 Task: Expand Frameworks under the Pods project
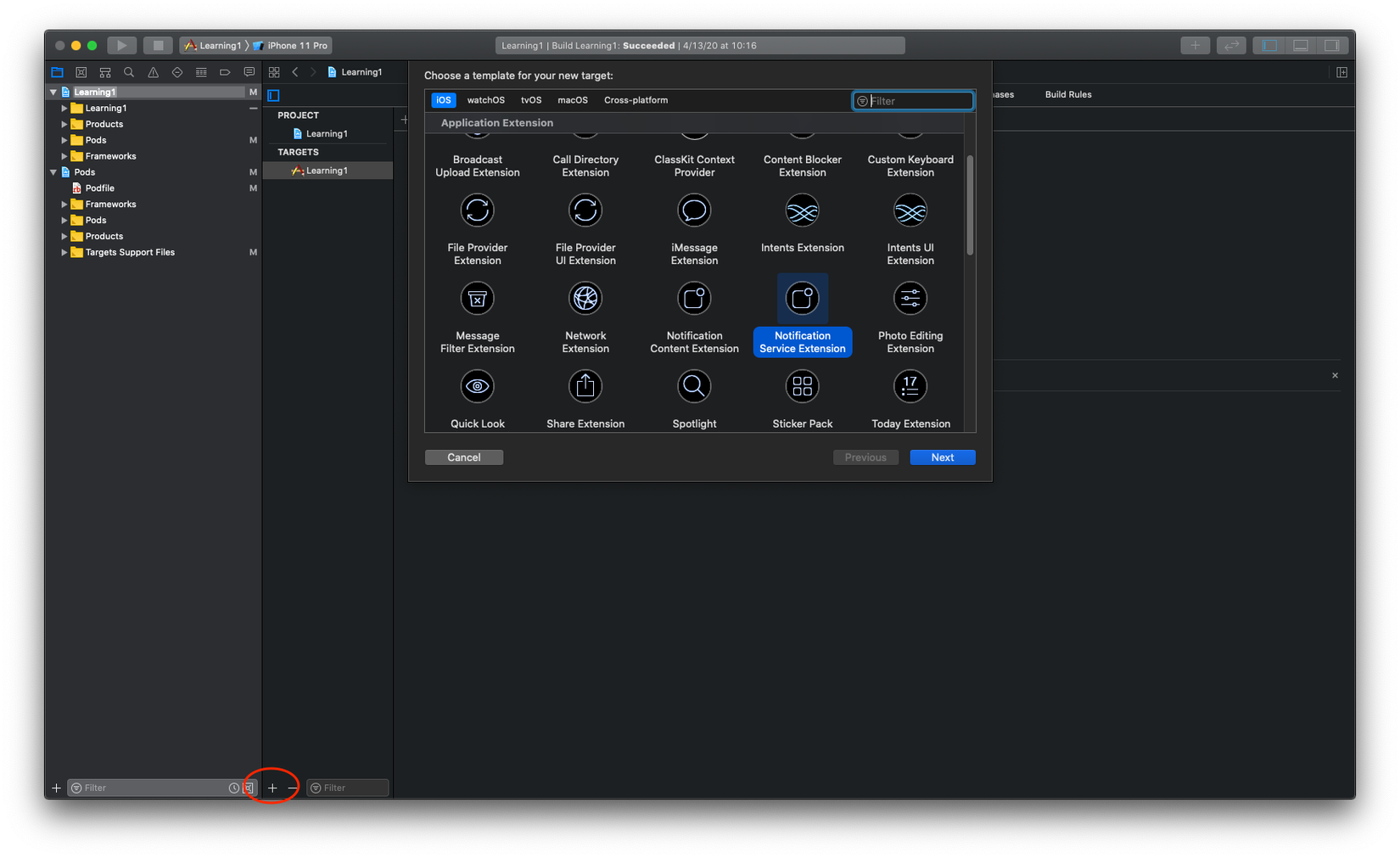click(64, 205)
